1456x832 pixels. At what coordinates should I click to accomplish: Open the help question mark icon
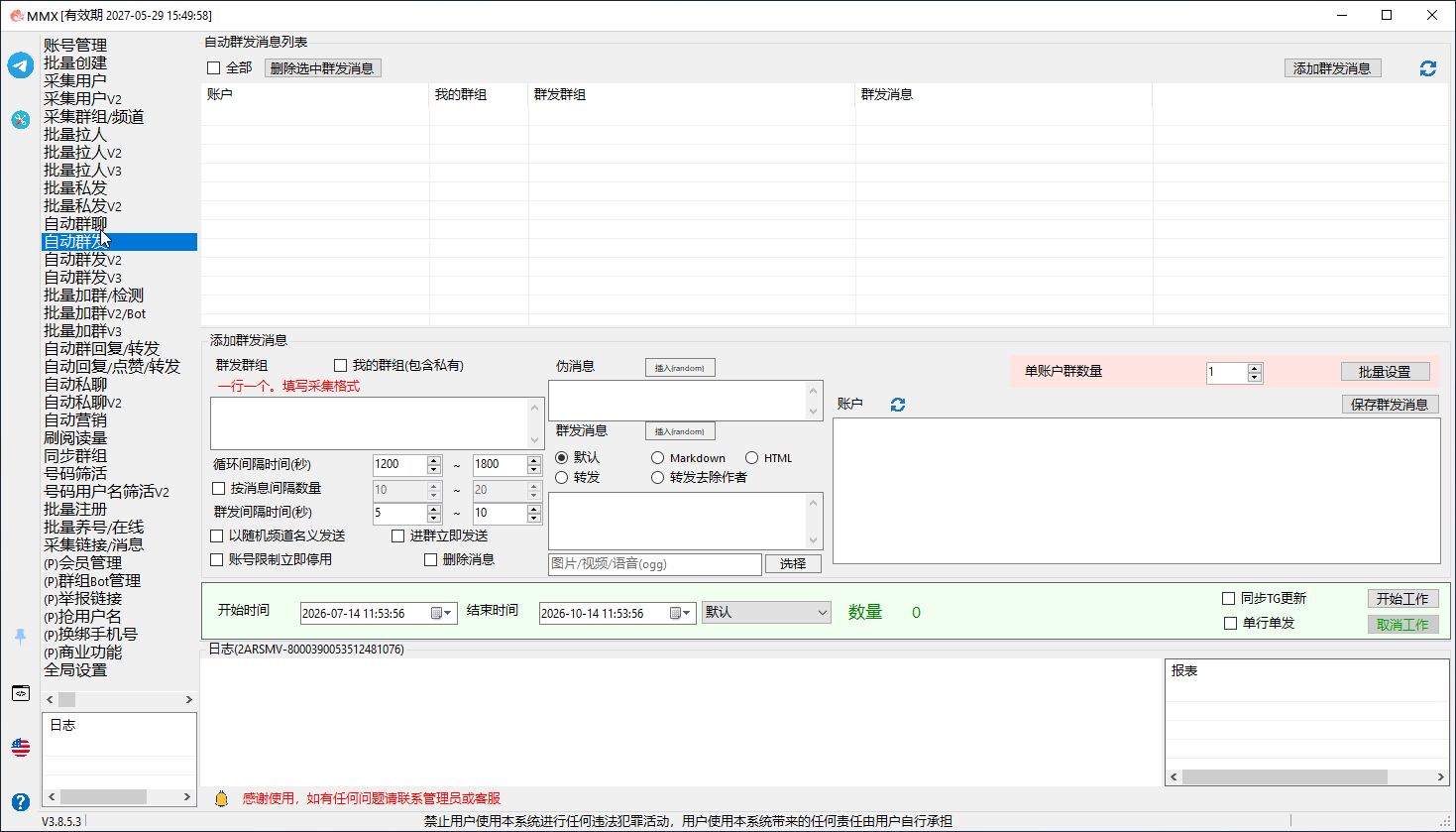tap(21, 801)
